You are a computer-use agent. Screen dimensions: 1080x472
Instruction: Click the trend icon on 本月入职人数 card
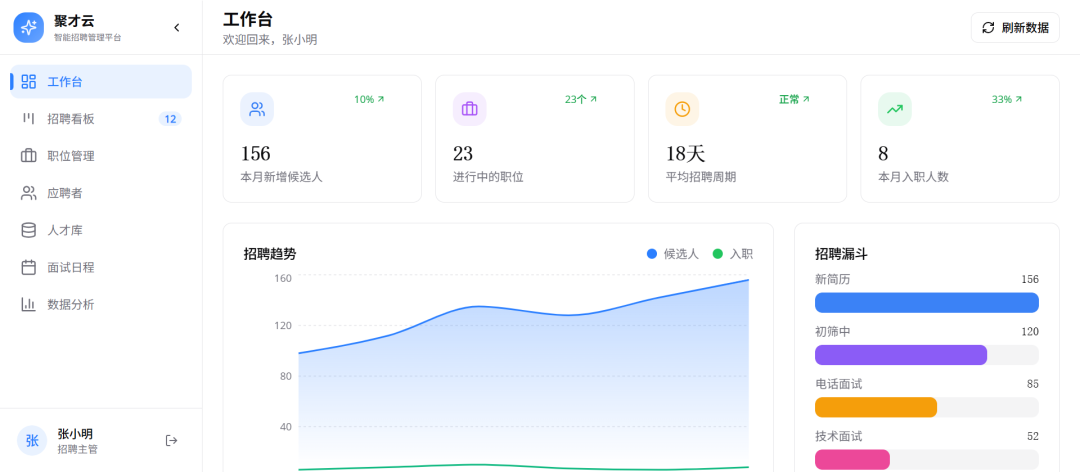pos(895,109)
